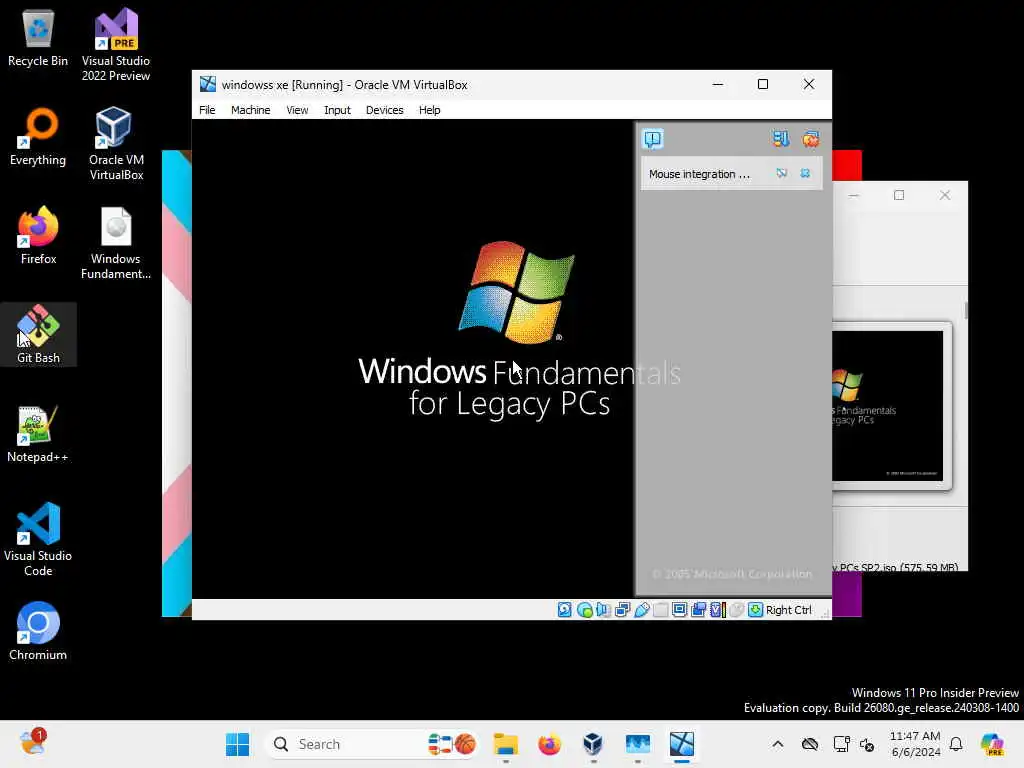1024x768 pixels.
Task: Open Copilot preview from the taskbar
Action: [x=992, y=744]
